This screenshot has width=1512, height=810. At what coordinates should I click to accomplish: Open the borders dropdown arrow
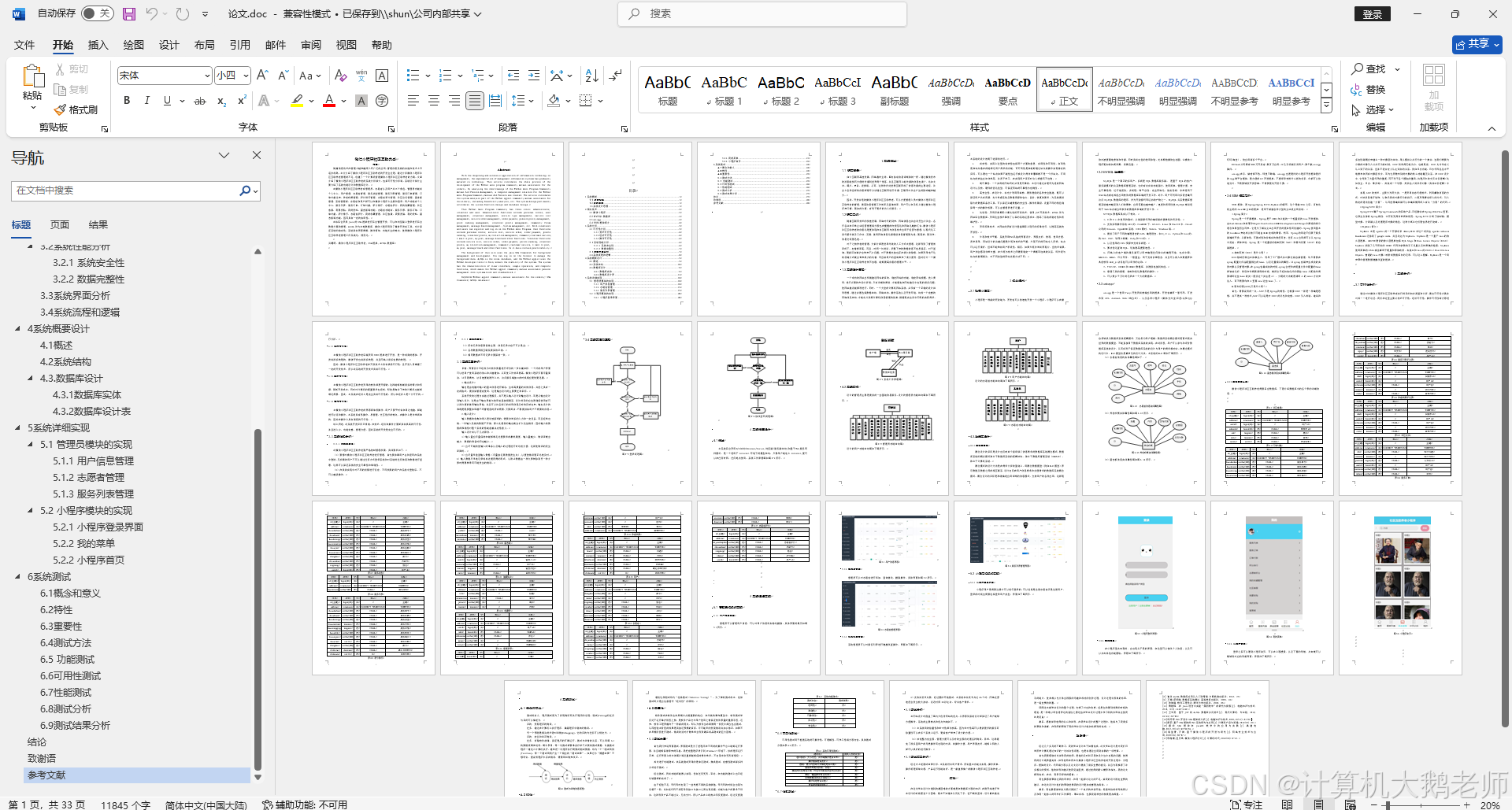(x=601, y=101)
